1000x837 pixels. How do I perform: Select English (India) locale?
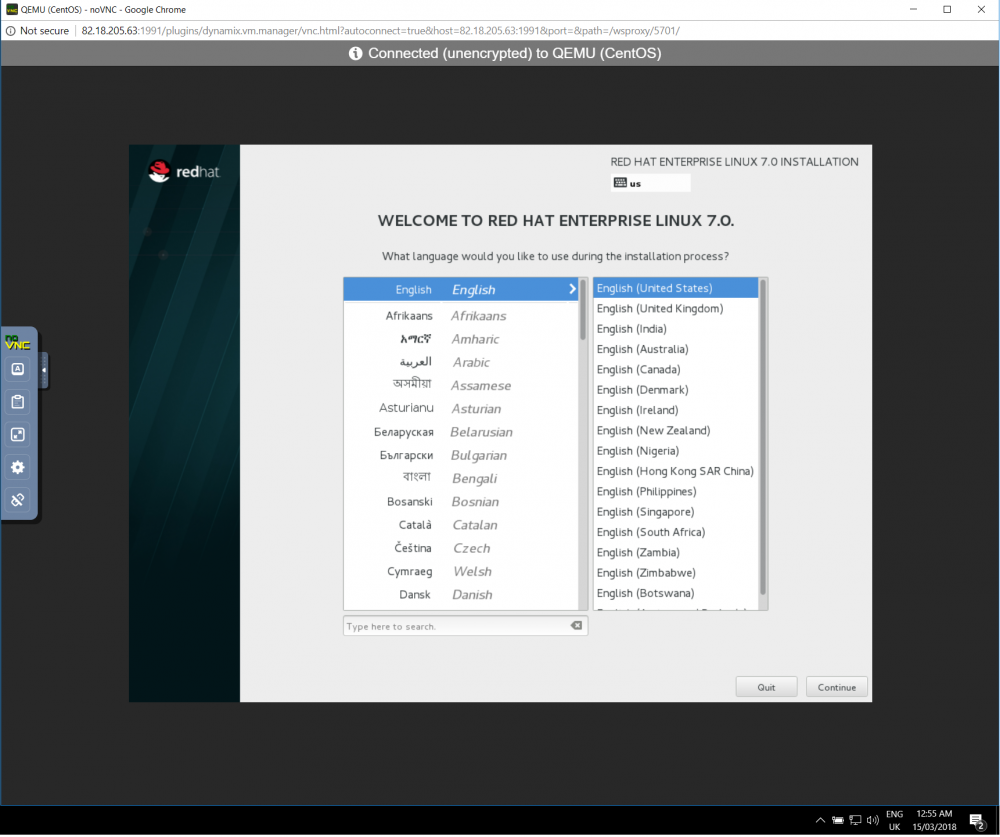[x=675, y=329]
